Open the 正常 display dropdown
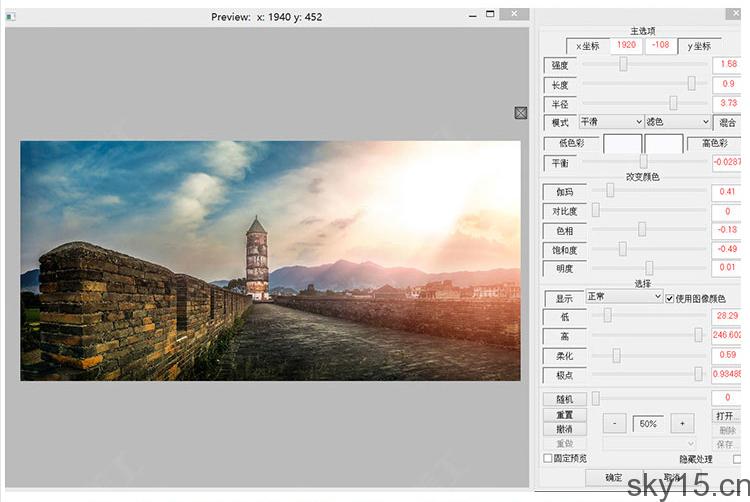Screen dimensions: 750x502 (624, 296)
